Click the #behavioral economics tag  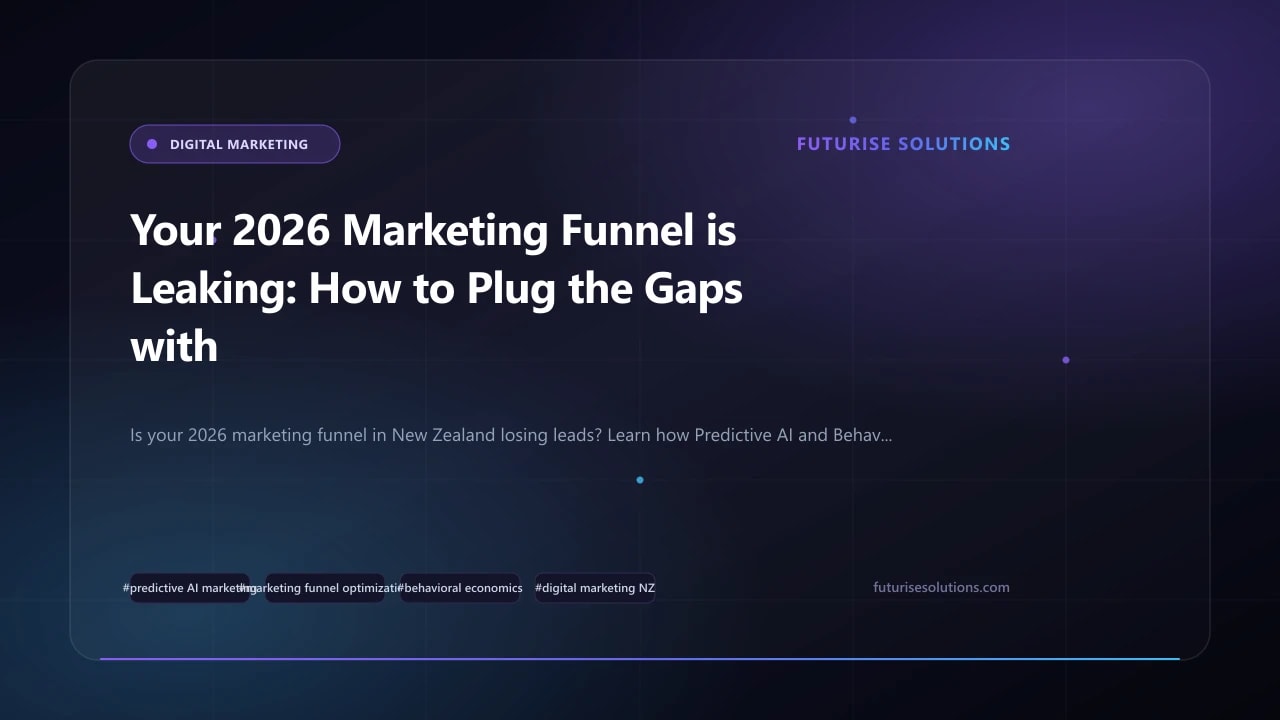[460, 588]
